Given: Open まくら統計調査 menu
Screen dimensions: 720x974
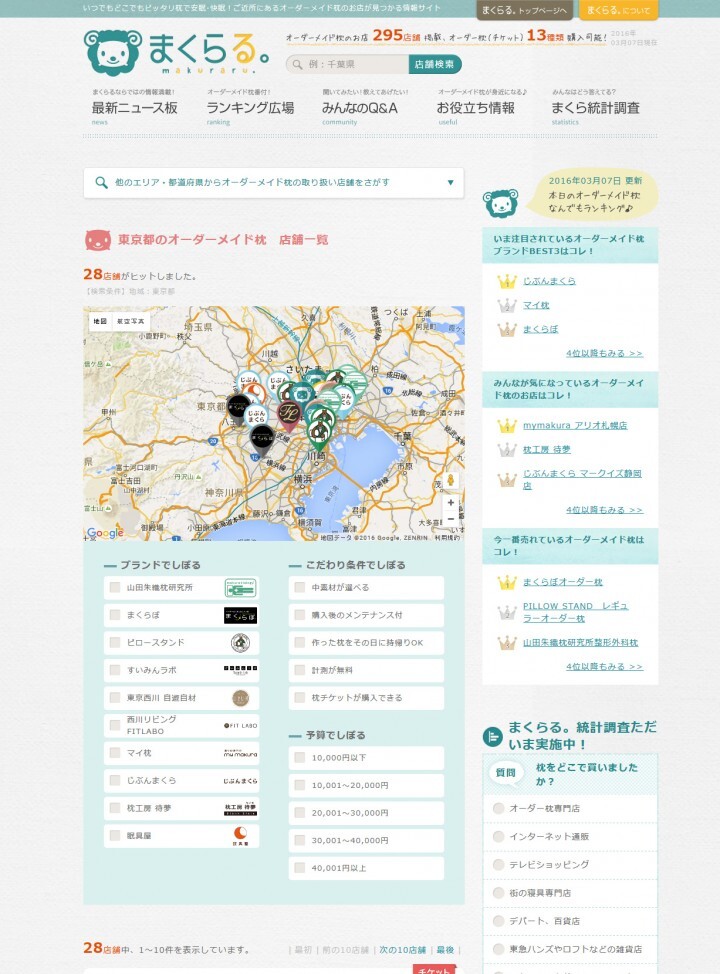Looking at the screenshot, I should click(x=595, y=107).
